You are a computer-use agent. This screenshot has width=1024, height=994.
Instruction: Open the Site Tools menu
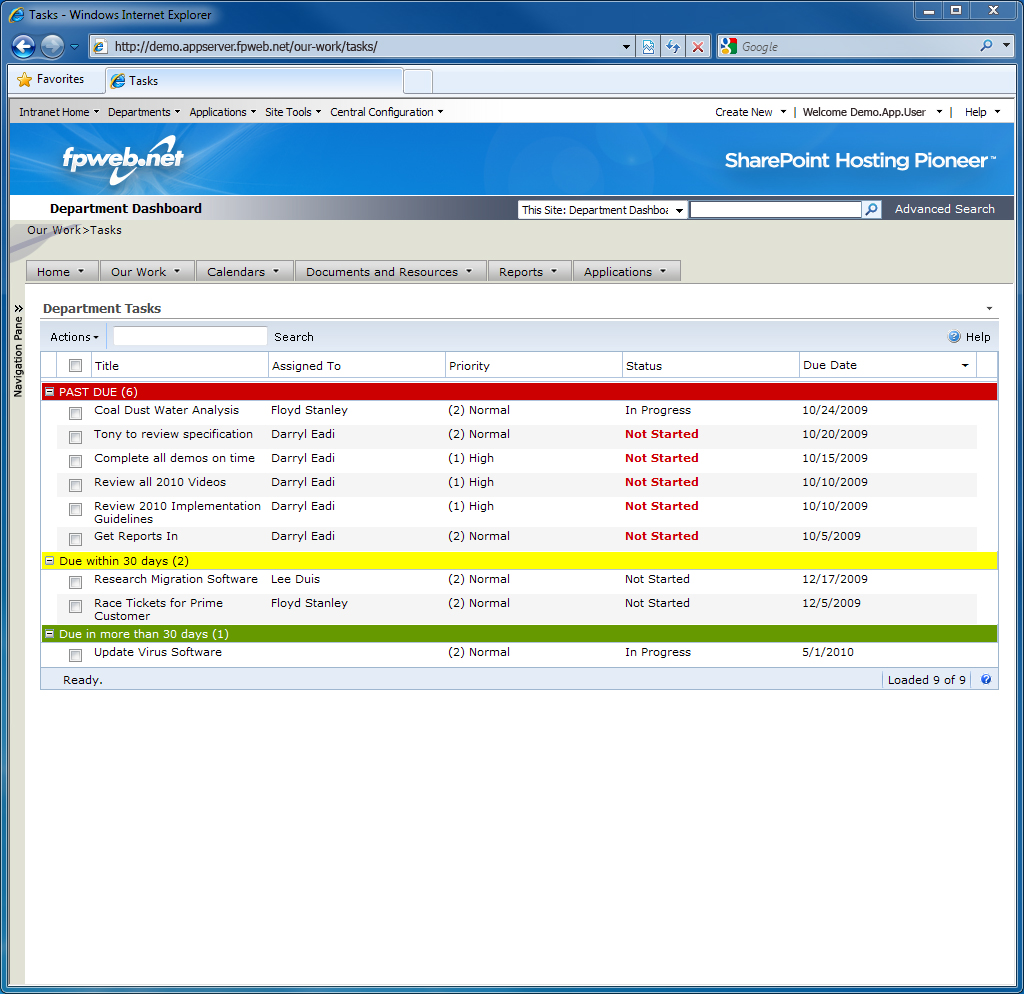pos(292,112)
